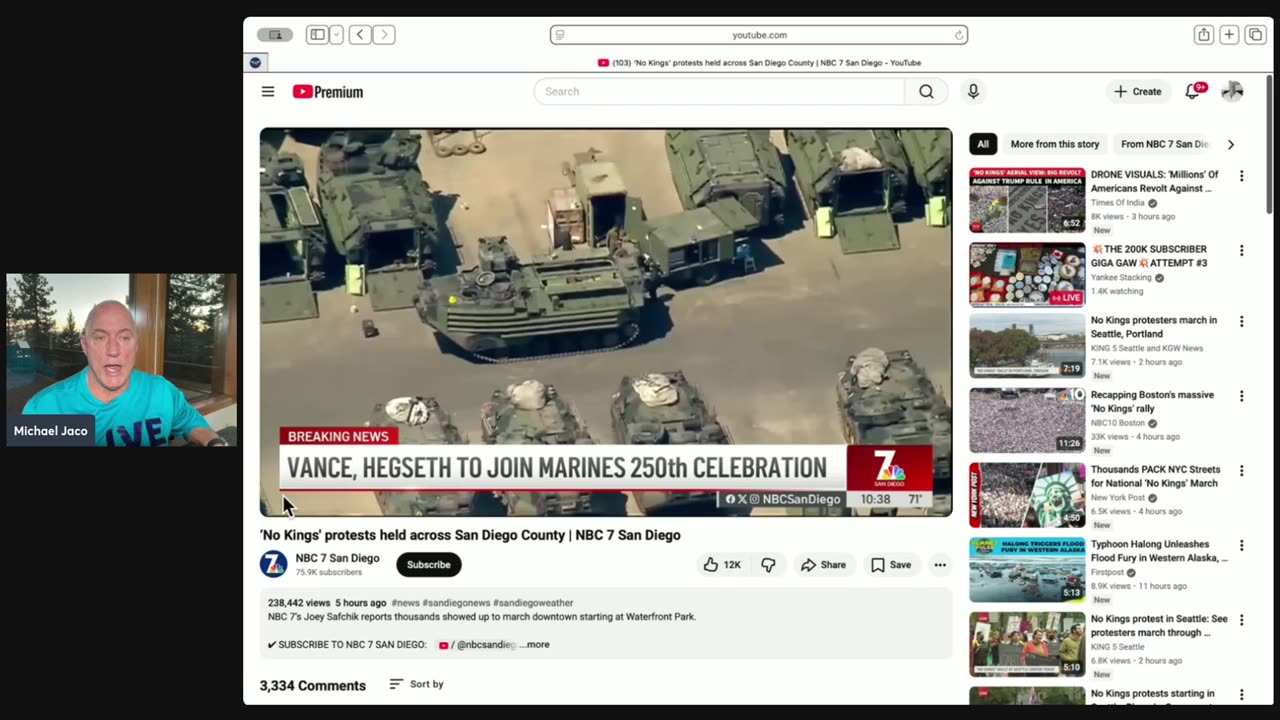
Task: Open options for Seattle, Portland video
Action: [x=1241, y=322]
